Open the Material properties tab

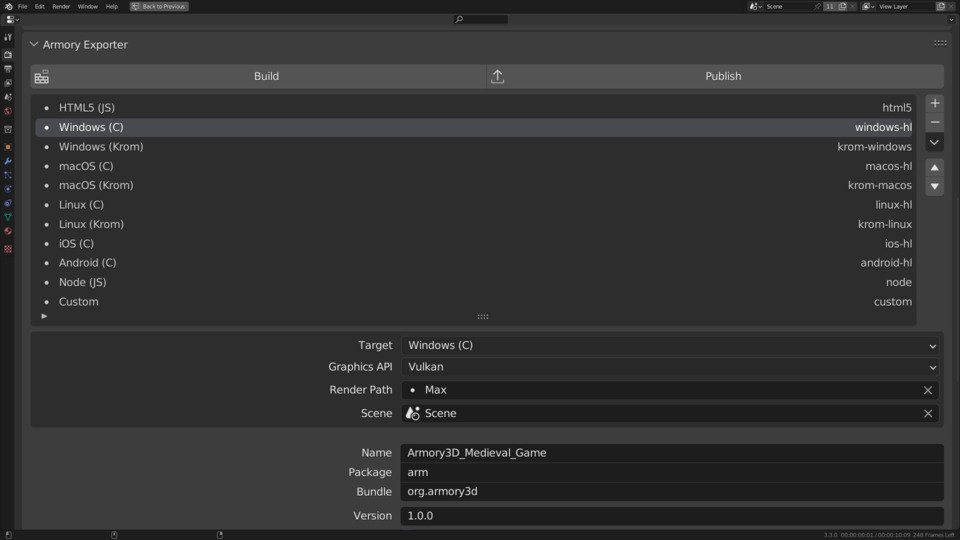click(8, 231)
